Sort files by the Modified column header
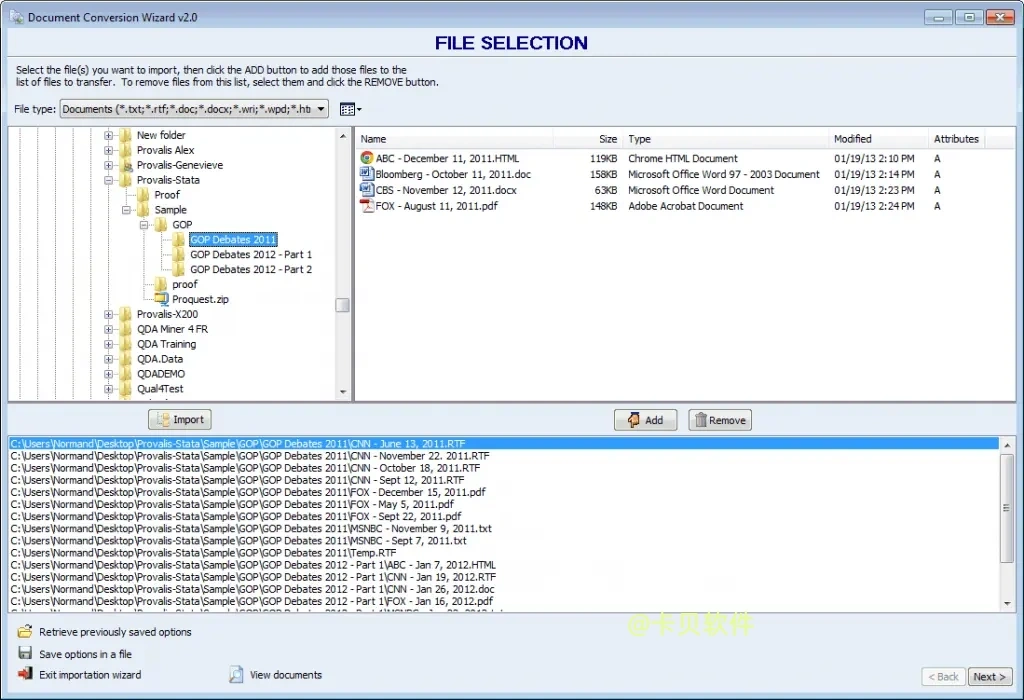The width and height of the screenshot is (1024, 700). (878, 139)
